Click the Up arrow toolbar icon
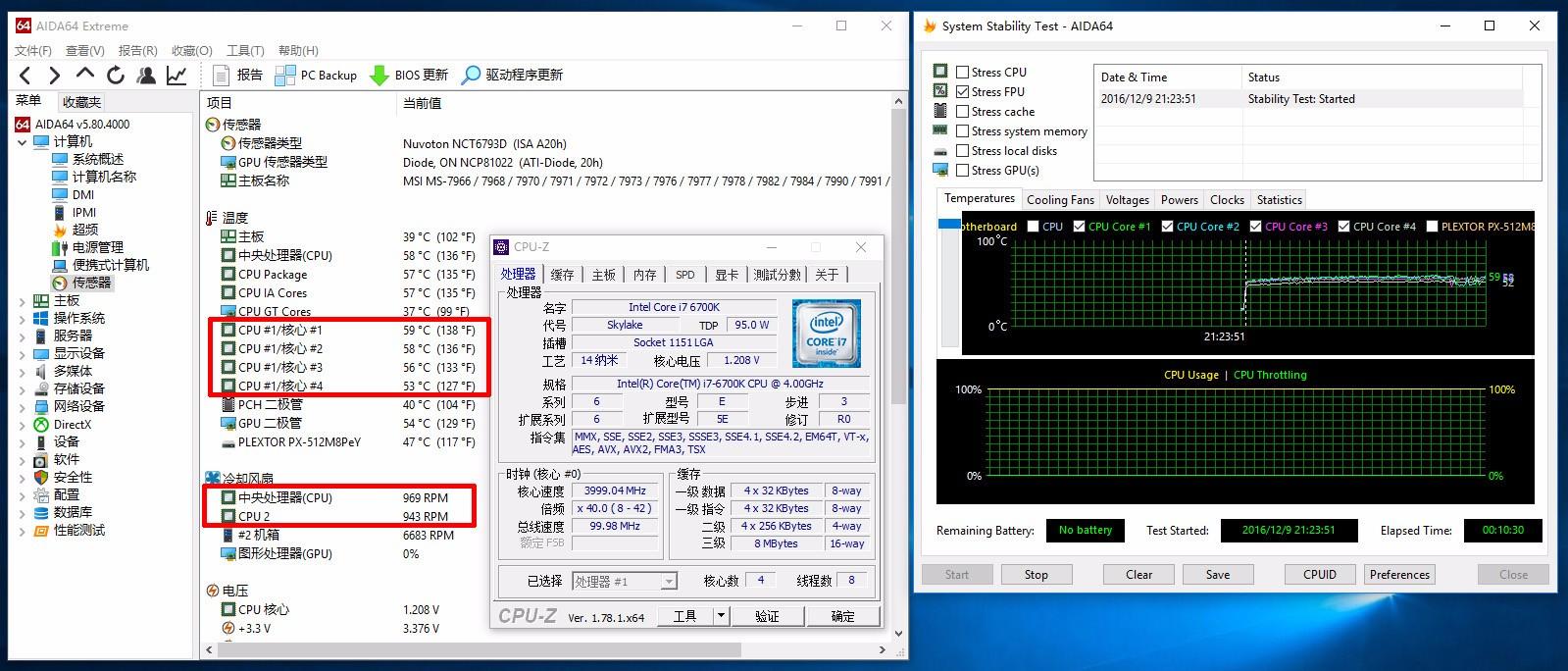 [85, 75]
